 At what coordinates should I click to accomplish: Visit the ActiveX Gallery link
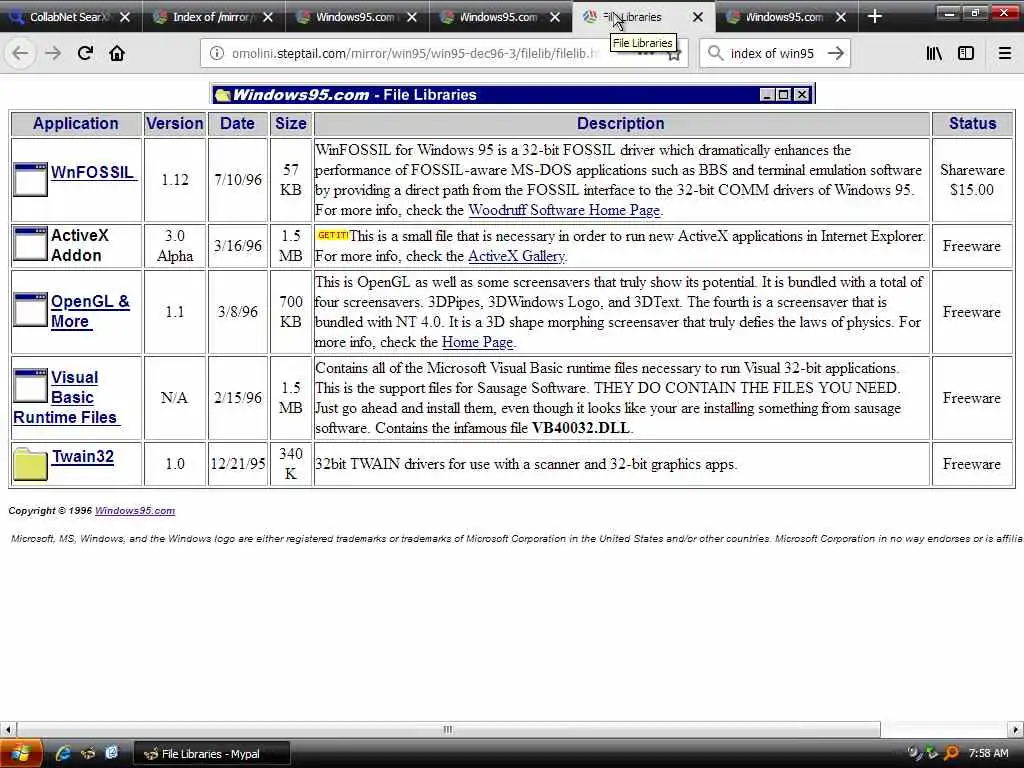517,256
